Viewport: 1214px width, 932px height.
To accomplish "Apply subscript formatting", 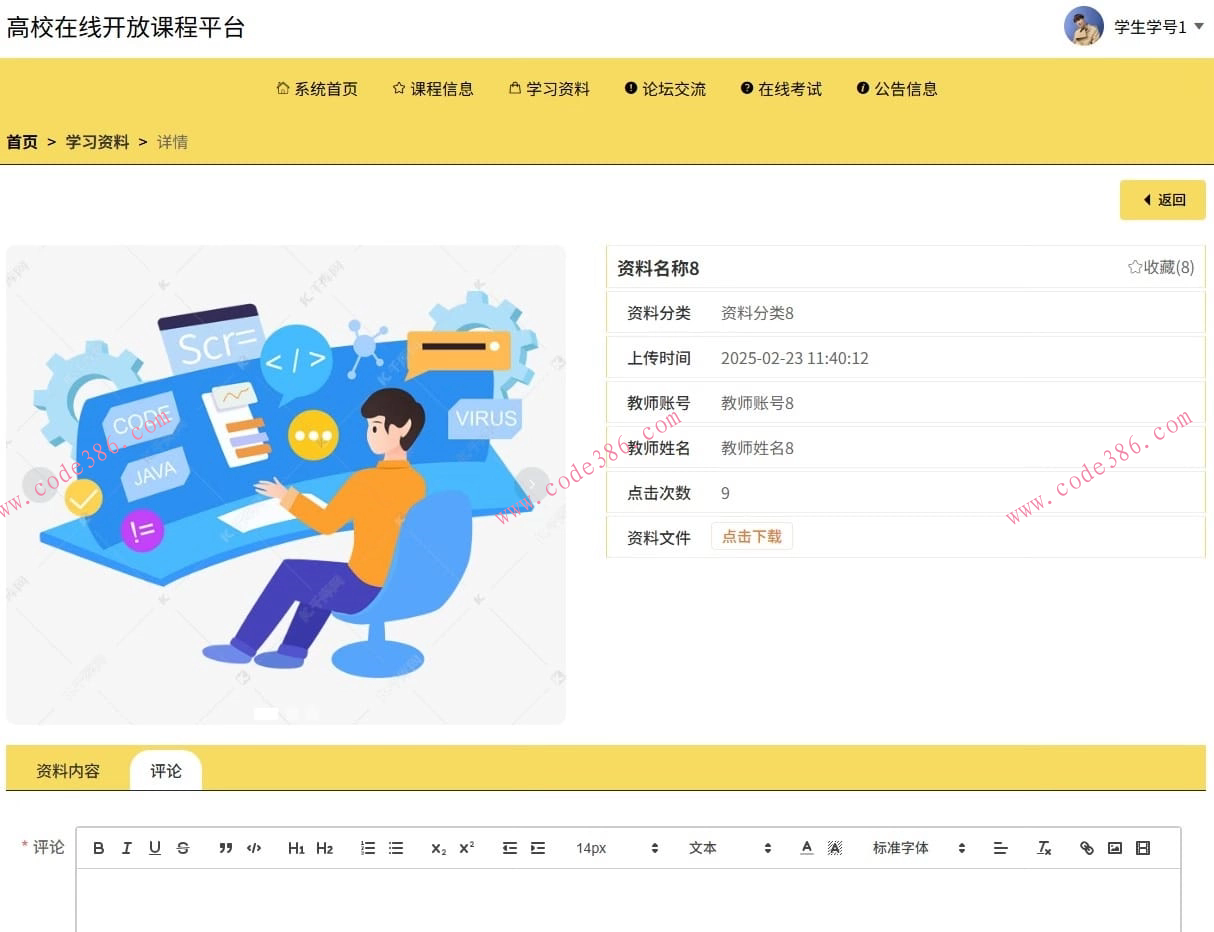I will coord(437,847).
